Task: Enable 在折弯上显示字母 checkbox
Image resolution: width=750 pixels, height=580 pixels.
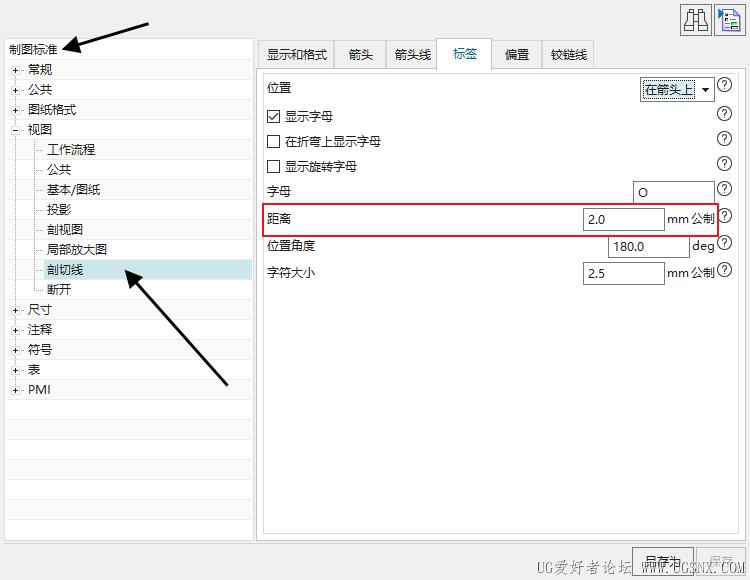Action: [x=273, y=142]
